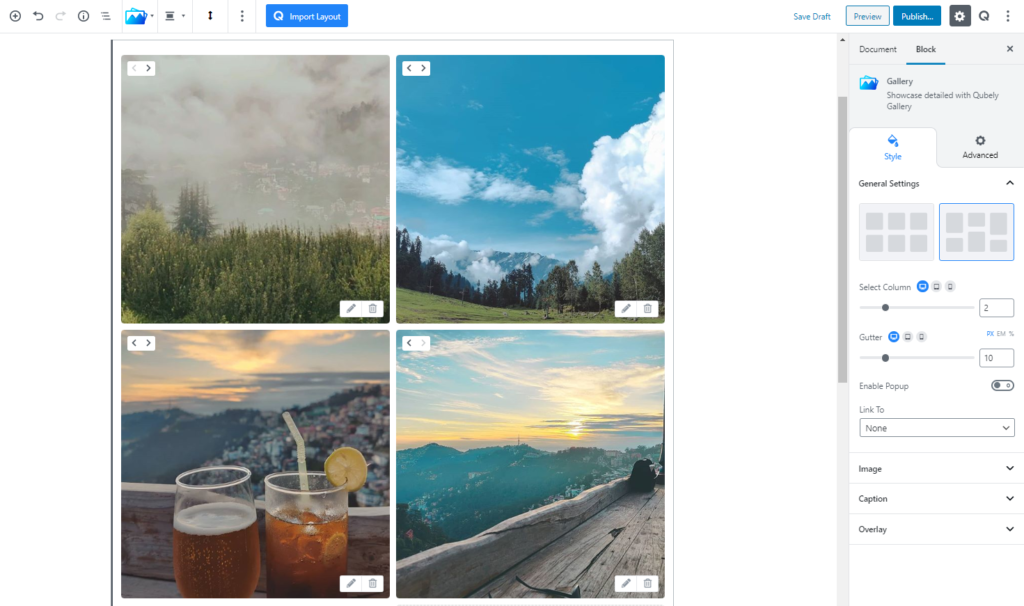Switch to the Block tab

(x=925, y=49)
